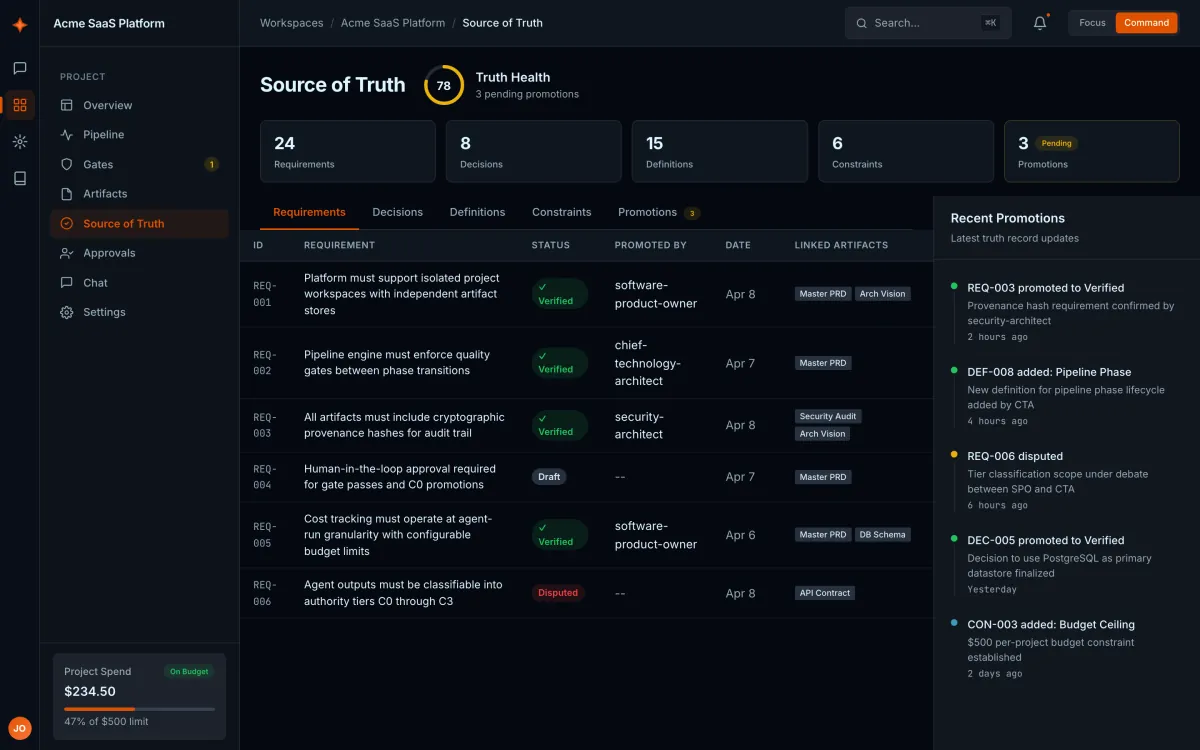Screen dimensions: 1200x750
Task: Open the book library icon in the rail
Action: coord(19,178)
